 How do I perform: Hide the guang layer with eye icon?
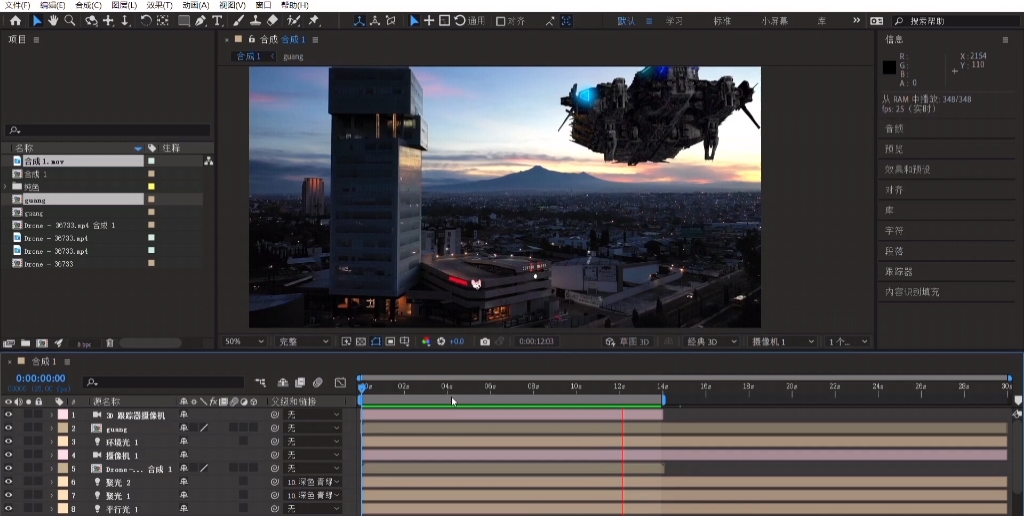9,428
